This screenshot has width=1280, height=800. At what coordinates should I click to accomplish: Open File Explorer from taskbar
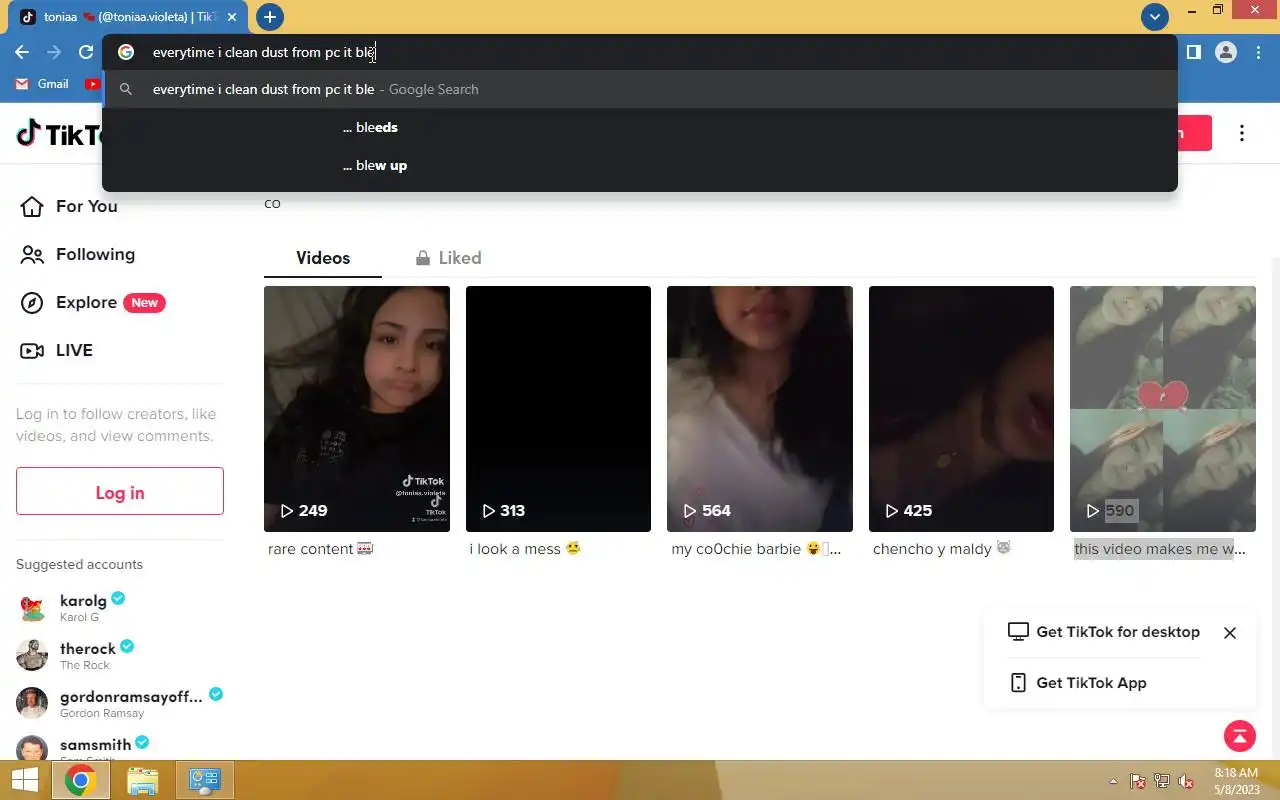click(143, 781)
